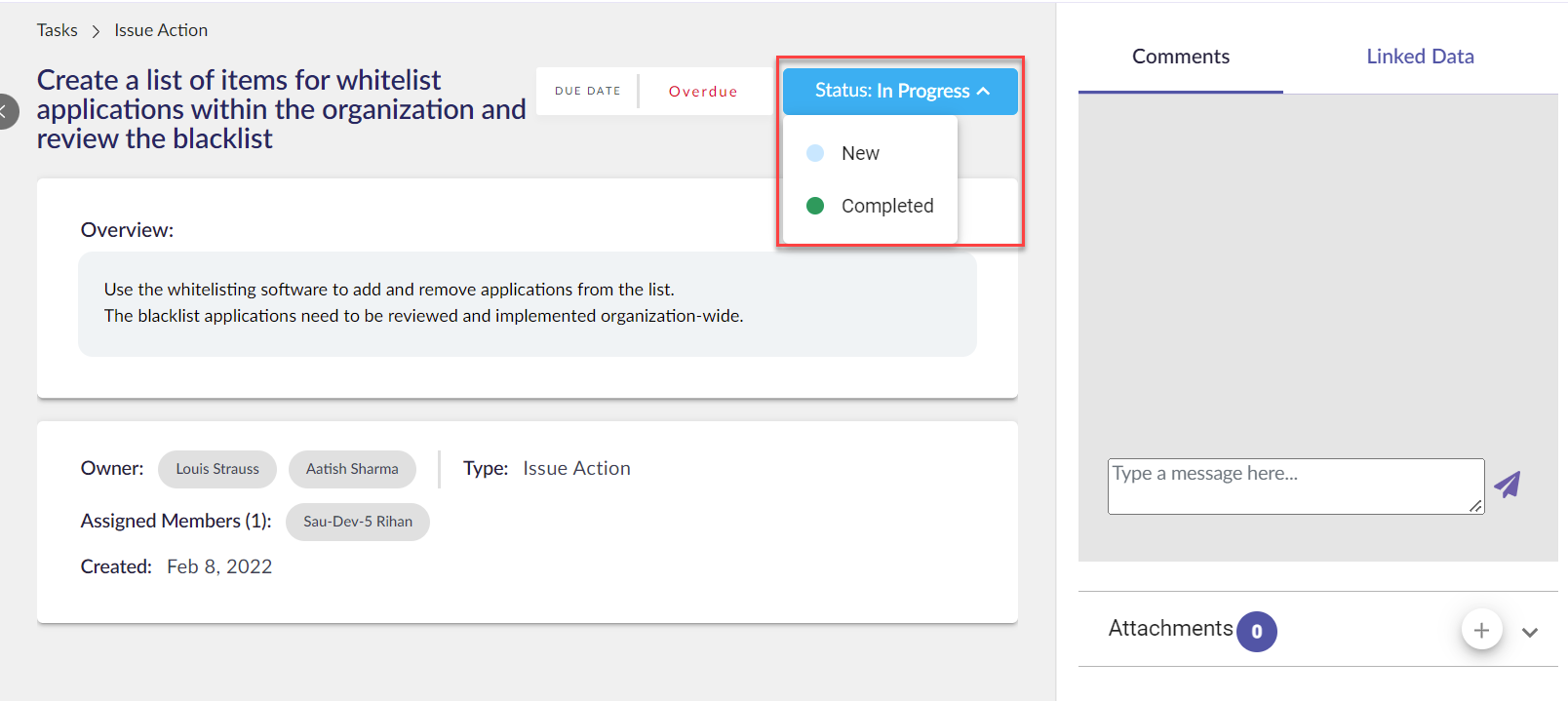Click the Owner label

(112, 468)
